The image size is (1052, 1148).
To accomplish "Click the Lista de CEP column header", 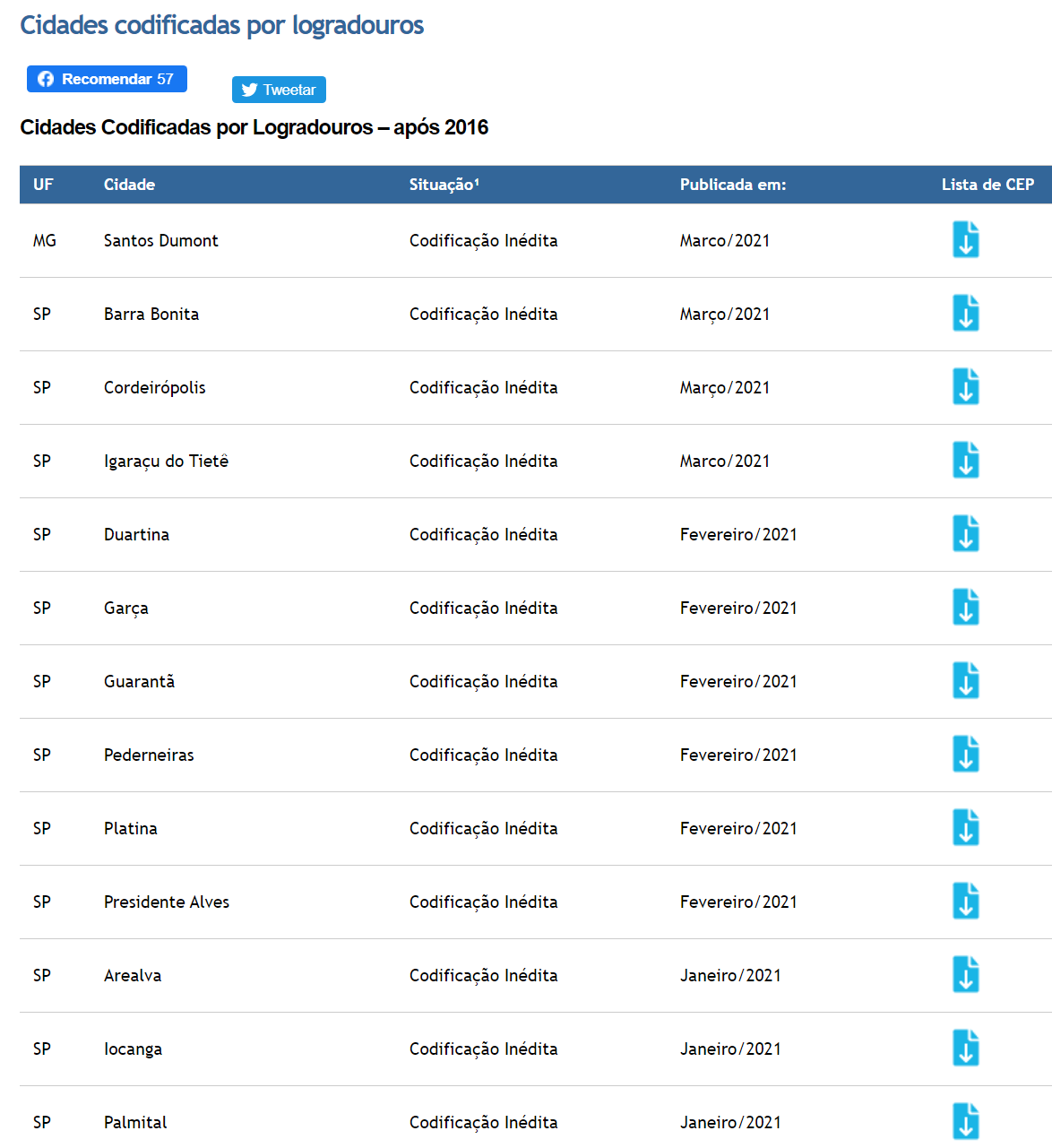I will tap(987, 185).
